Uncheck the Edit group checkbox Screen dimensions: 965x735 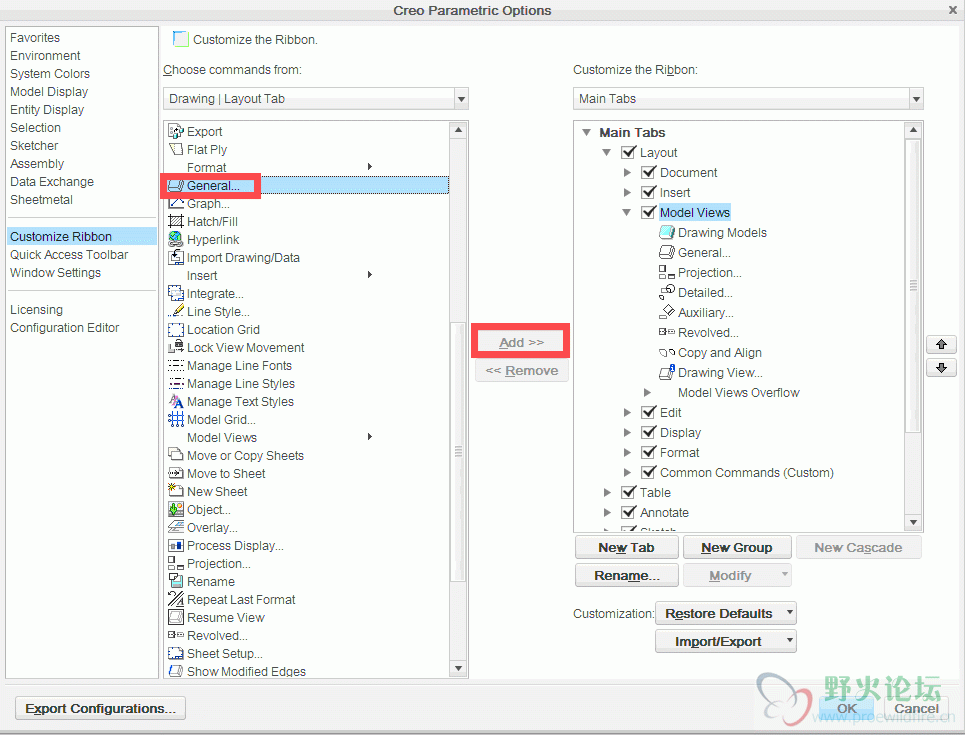point(648,412)
